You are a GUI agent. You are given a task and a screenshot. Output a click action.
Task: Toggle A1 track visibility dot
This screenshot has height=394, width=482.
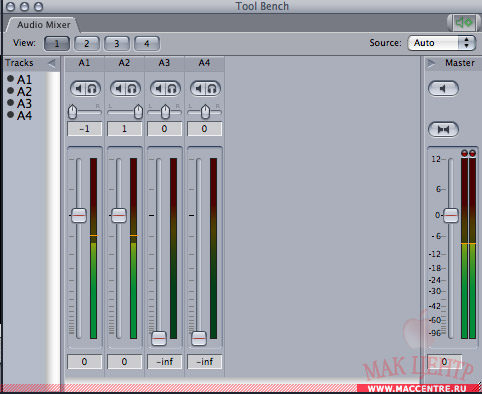(10, 78)
